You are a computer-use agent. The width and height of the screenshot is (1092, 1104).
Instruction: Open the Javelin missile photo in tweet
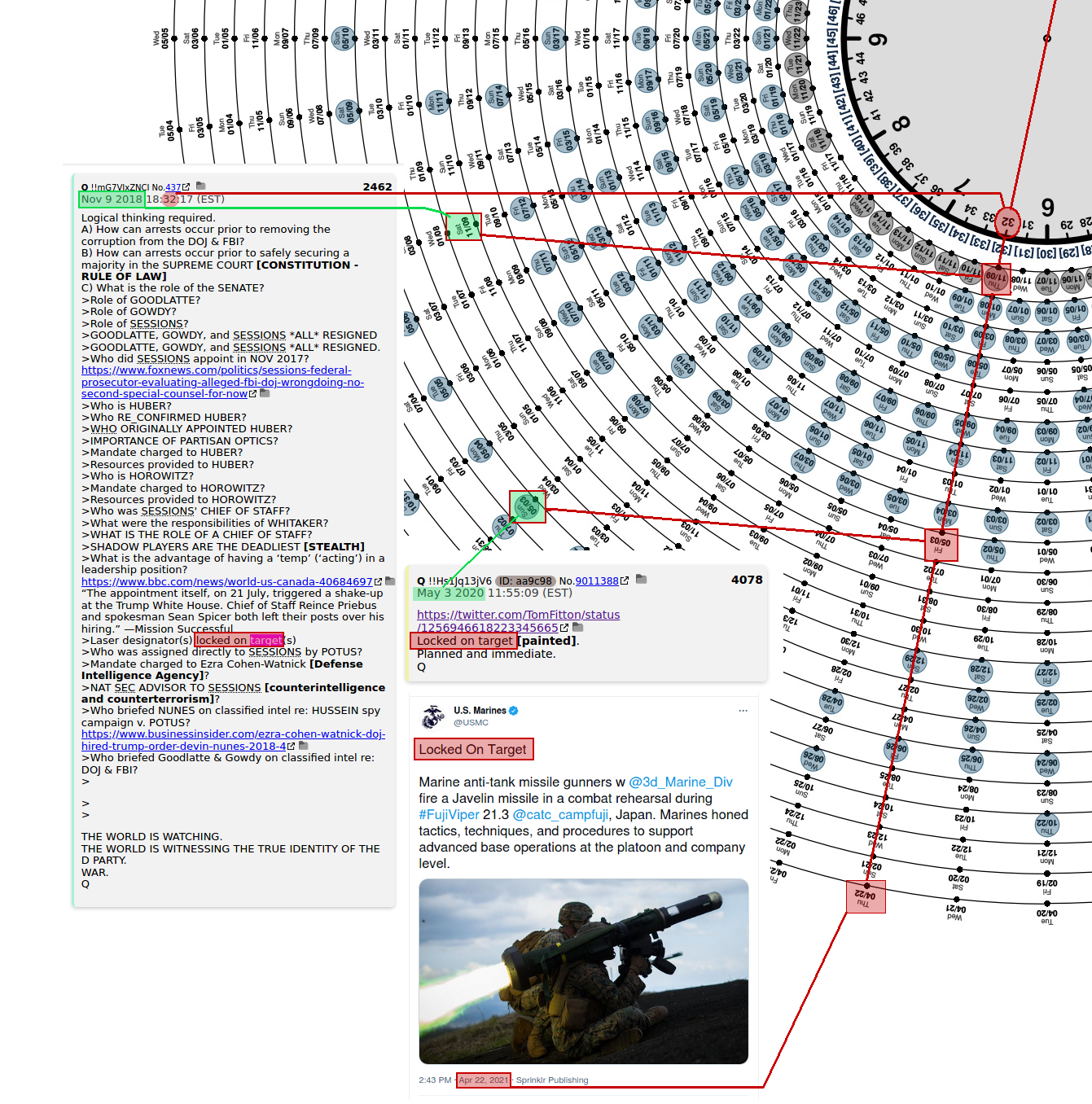click(583, 971)
